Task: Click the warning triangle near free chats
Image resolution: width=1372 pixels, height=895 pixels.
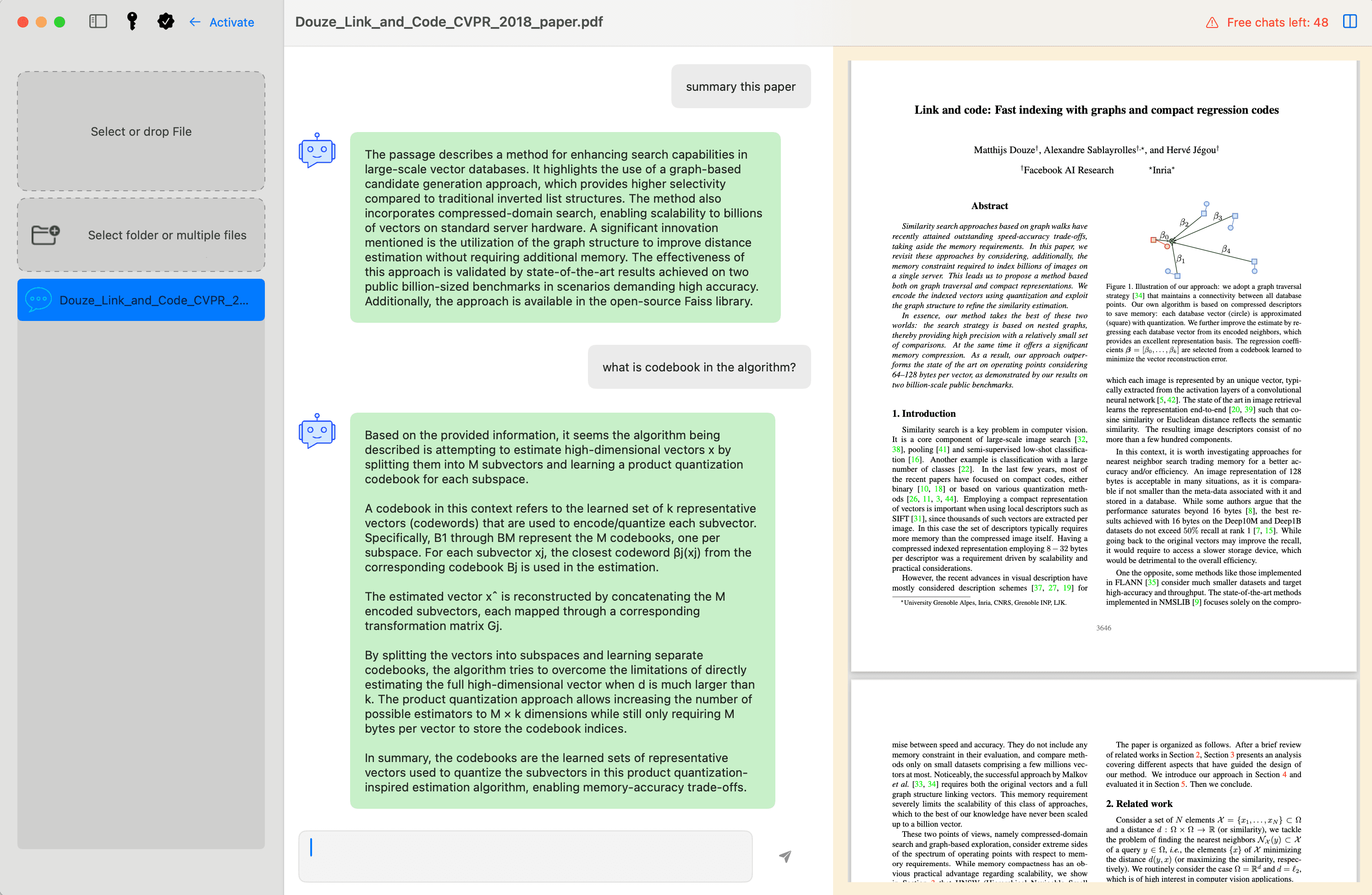Action: pos(1212,22)
